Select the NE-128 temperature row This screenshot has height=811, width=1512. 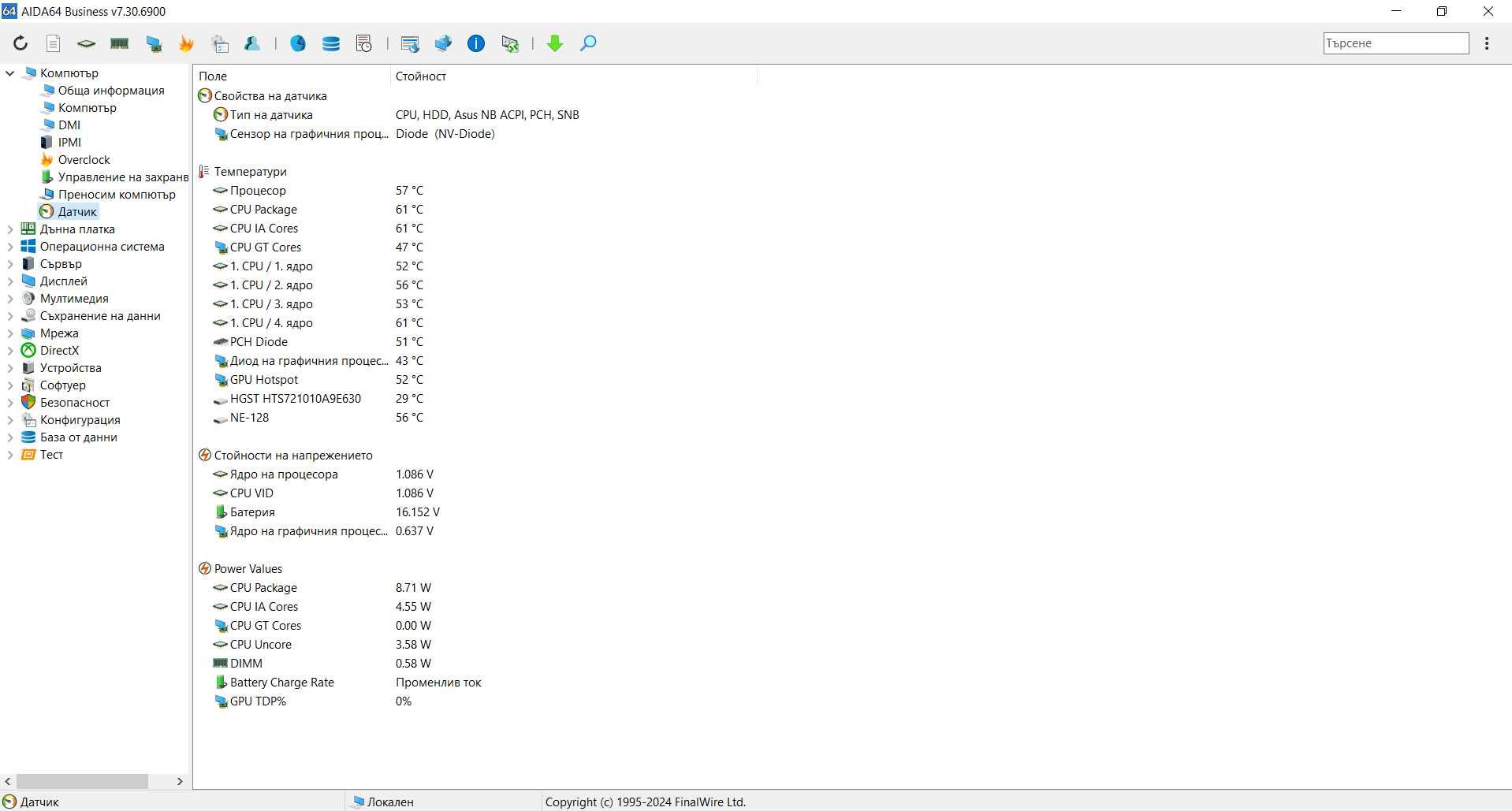tap(318, 418)
